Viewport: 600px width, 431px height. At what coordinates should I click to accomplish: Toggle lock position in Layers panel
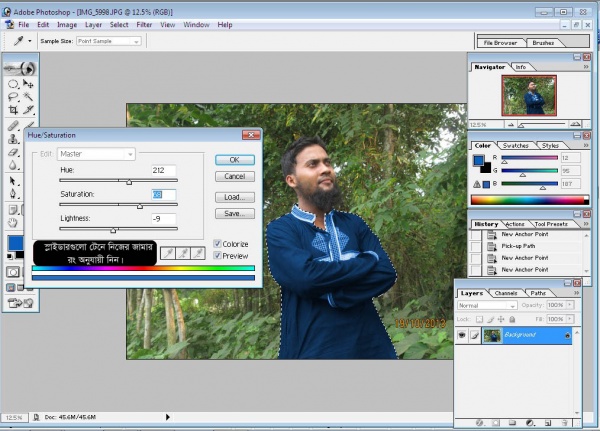[501, 319]
